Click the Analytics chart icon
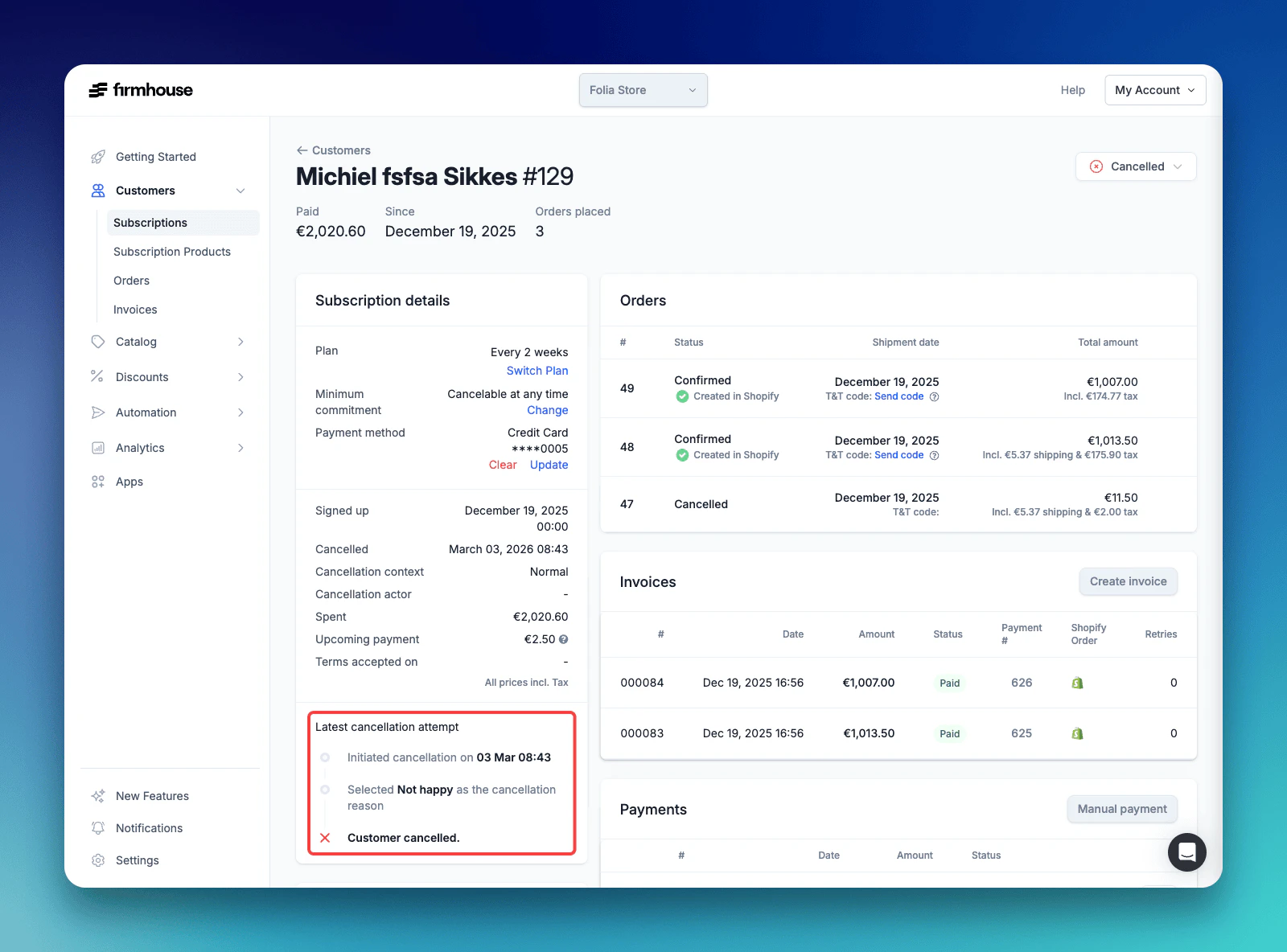1287x952 pixels. pos(98,448)
